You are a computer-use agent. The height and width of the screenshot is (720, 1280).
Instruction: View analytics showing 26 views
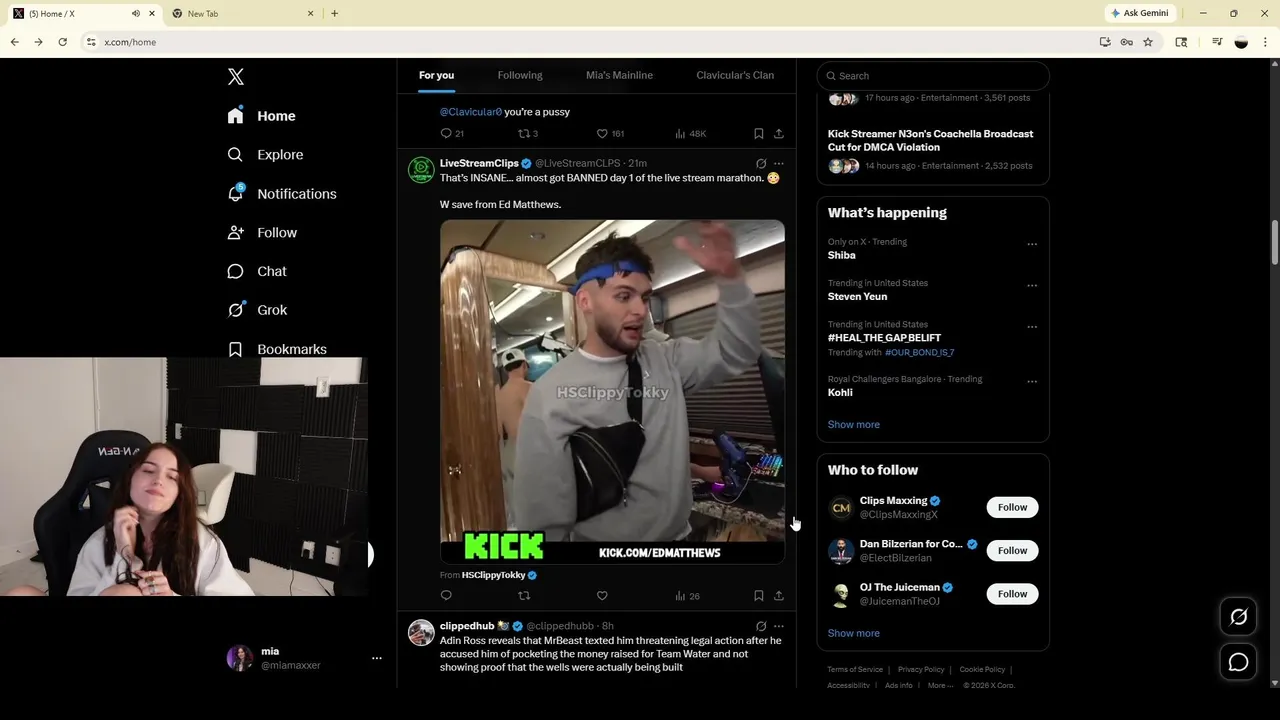click(x=687, y=596)
